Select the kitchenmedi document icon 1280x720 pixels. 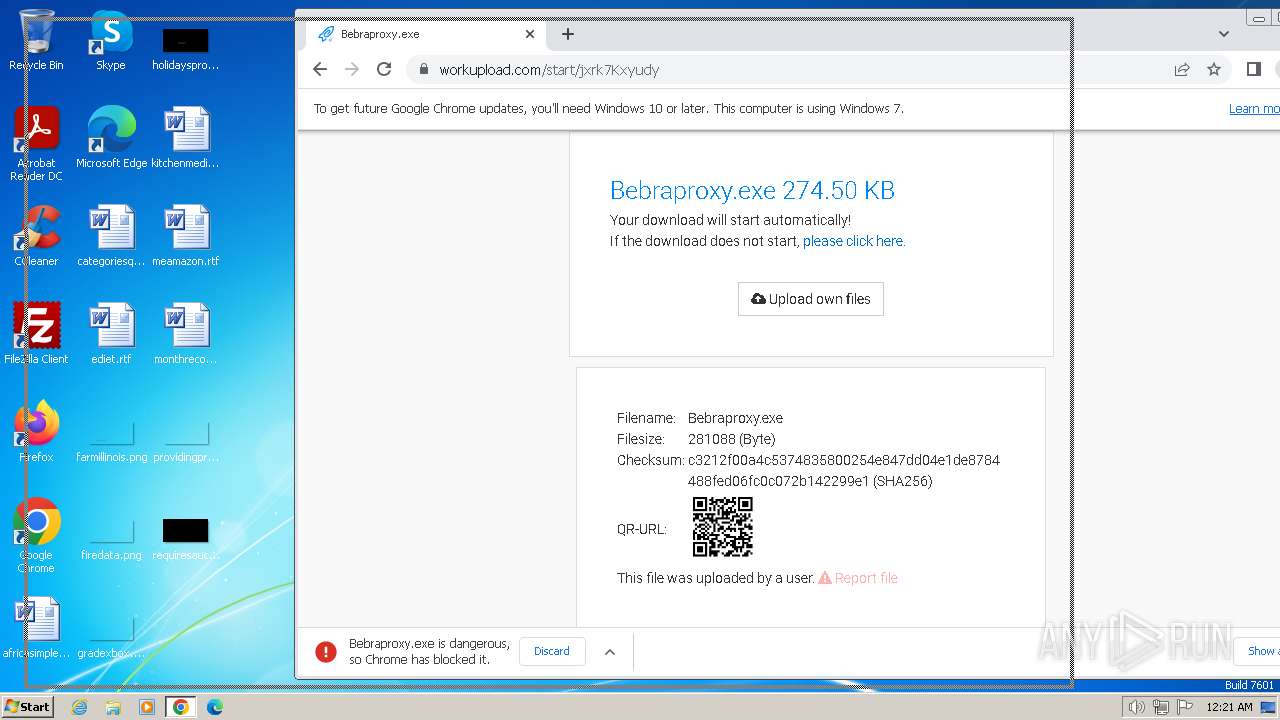186,137
